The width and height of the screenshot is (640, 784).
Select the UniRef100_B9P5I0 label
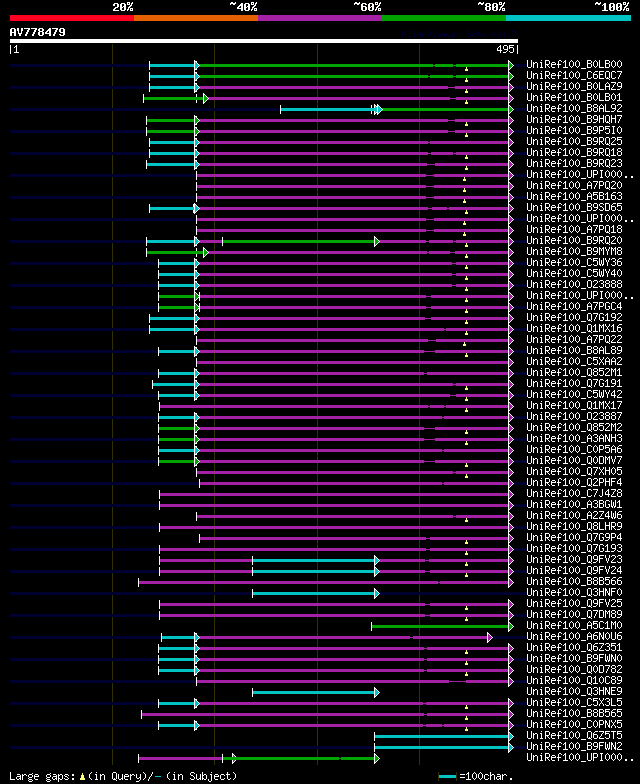[574, 130]
